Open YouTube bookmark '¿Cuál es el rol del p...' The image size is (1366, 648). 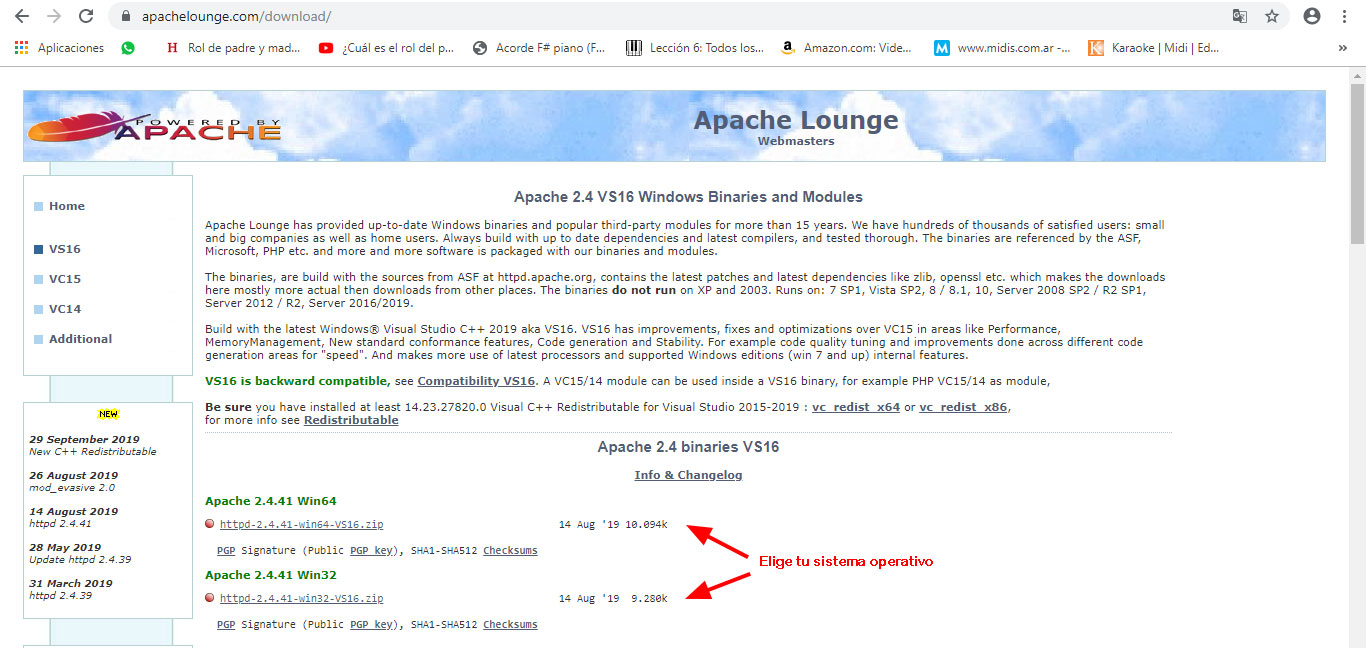[386, 47]
